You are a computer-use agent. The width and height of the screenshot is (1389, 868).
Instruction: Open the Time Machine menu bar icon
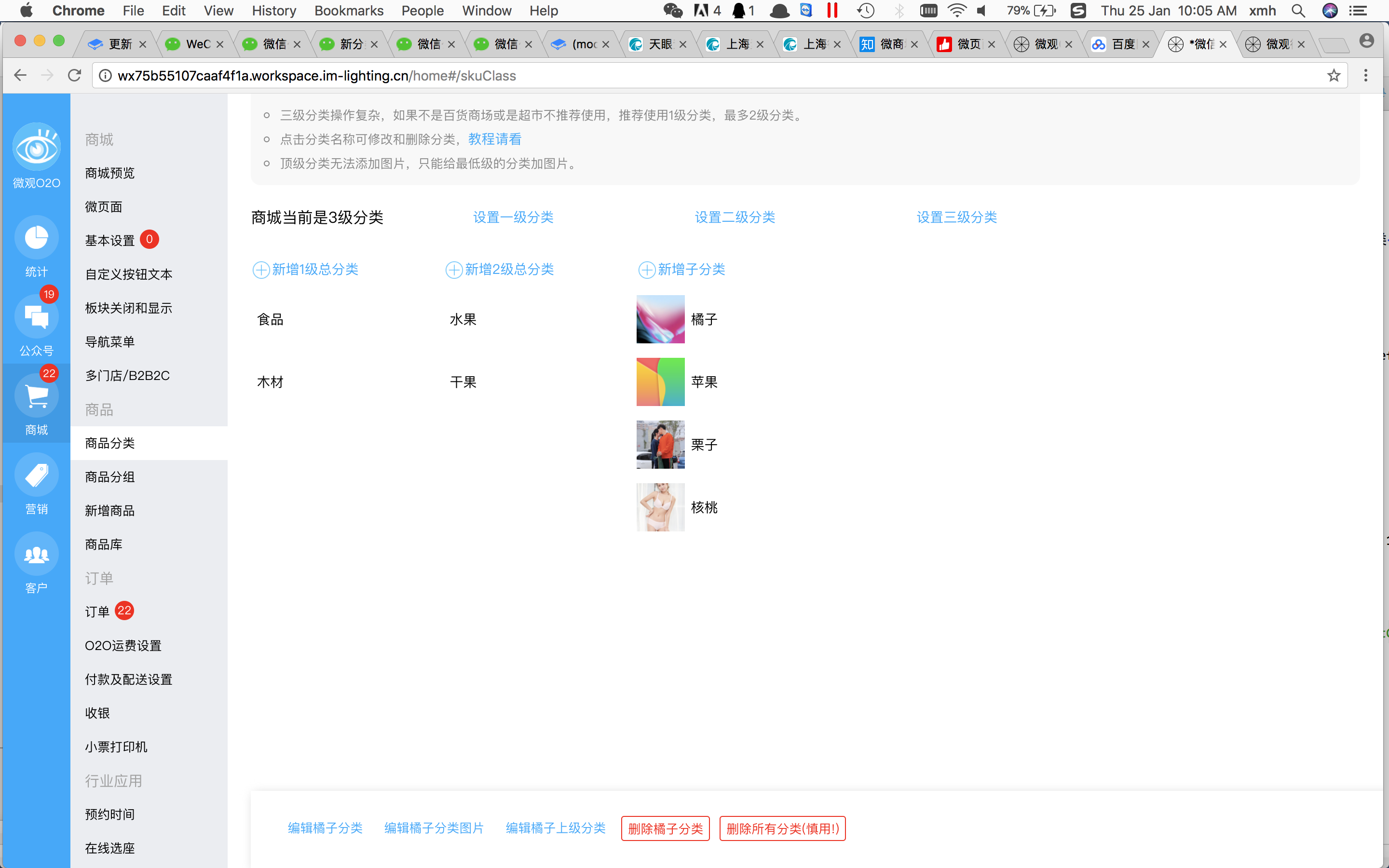tap(866, 10)
